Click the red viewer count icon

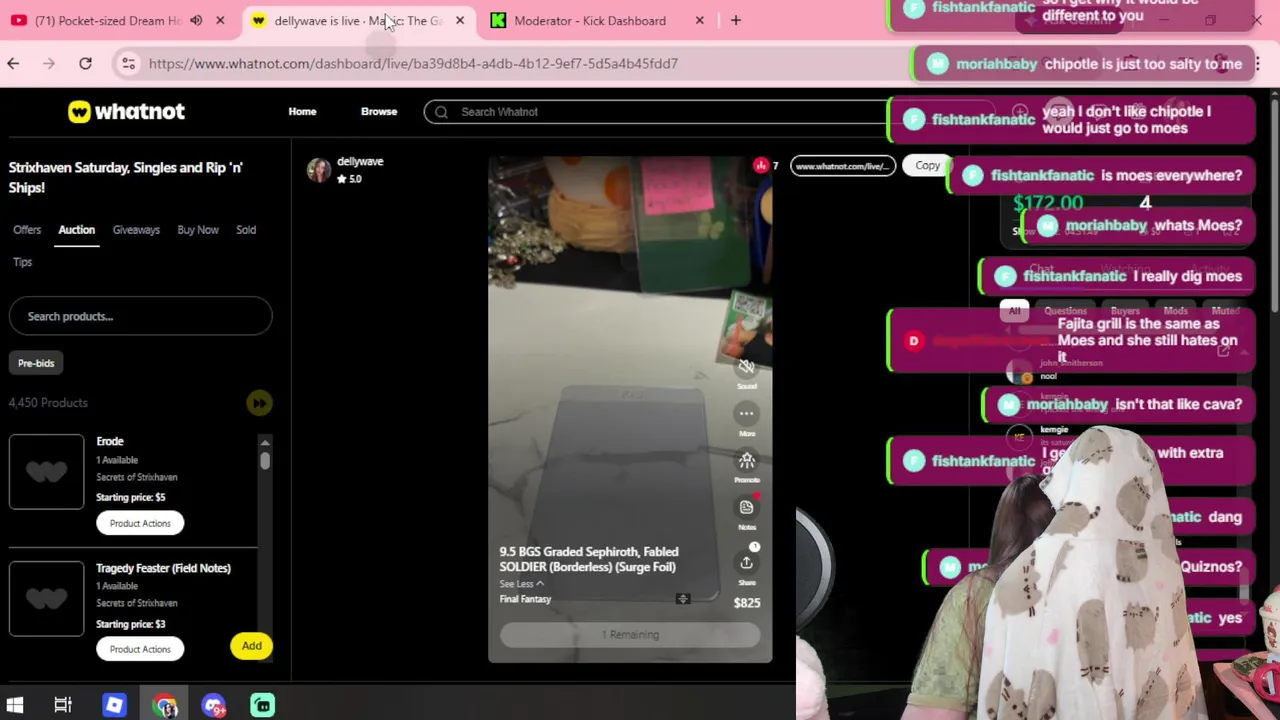[x=761, y=166]
